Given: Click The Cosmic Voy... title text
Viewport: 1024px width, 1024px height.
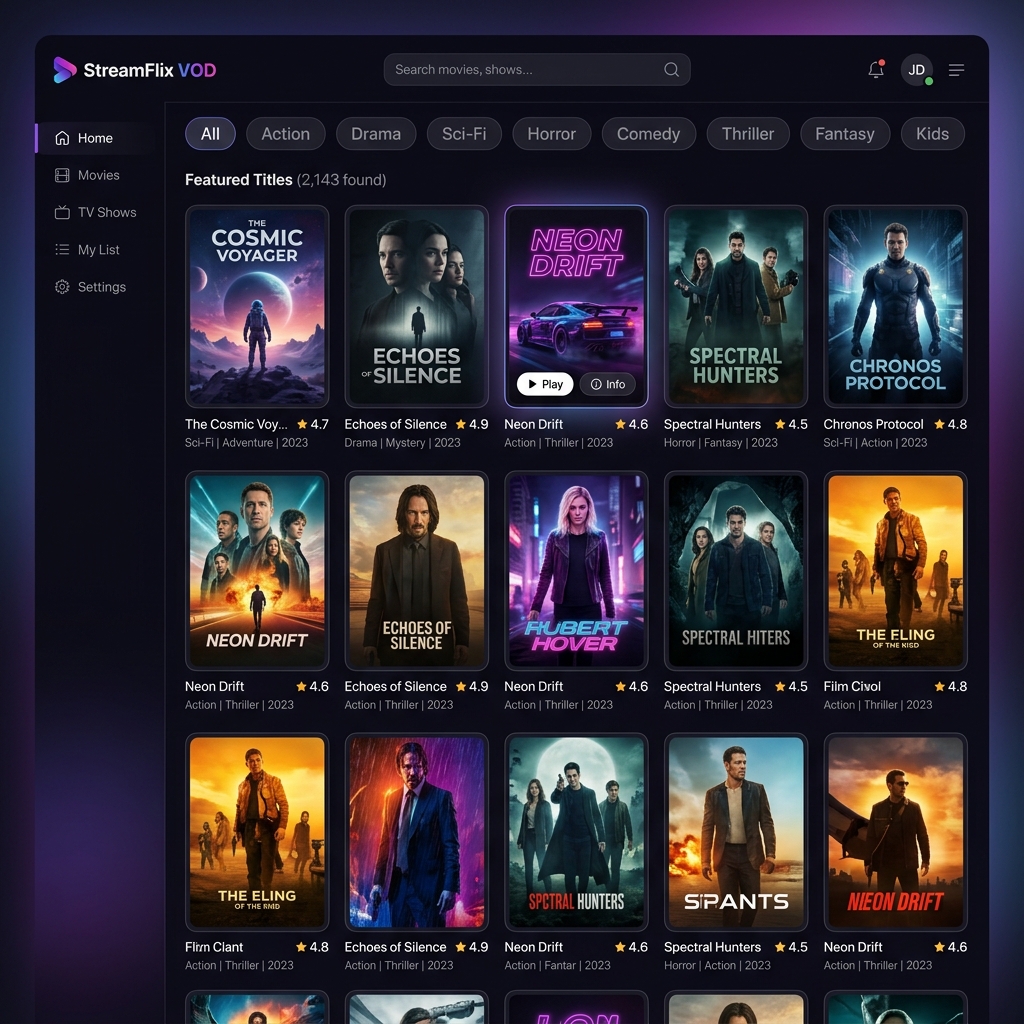Looking at the screenshot, I should pyautogui.click(x=236, y=424).
